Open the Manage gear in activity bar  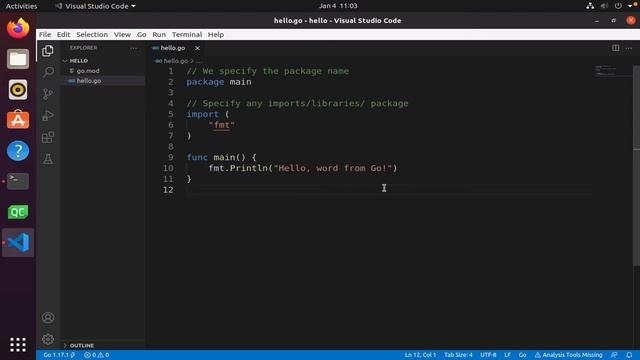coord(48,339)
